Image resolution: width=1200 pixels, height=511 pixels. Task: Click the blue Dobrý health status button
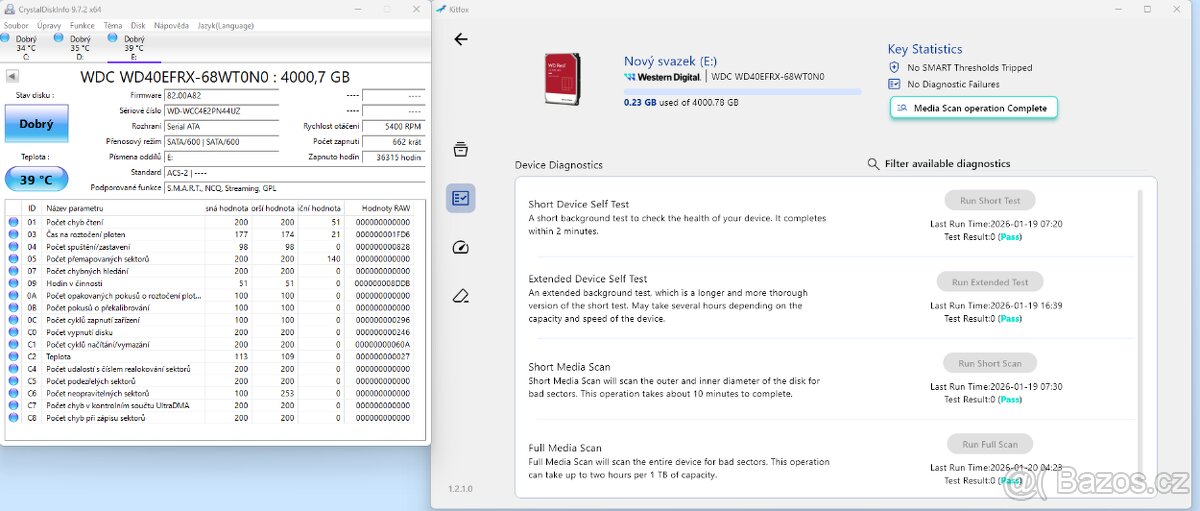pos(36,124)
